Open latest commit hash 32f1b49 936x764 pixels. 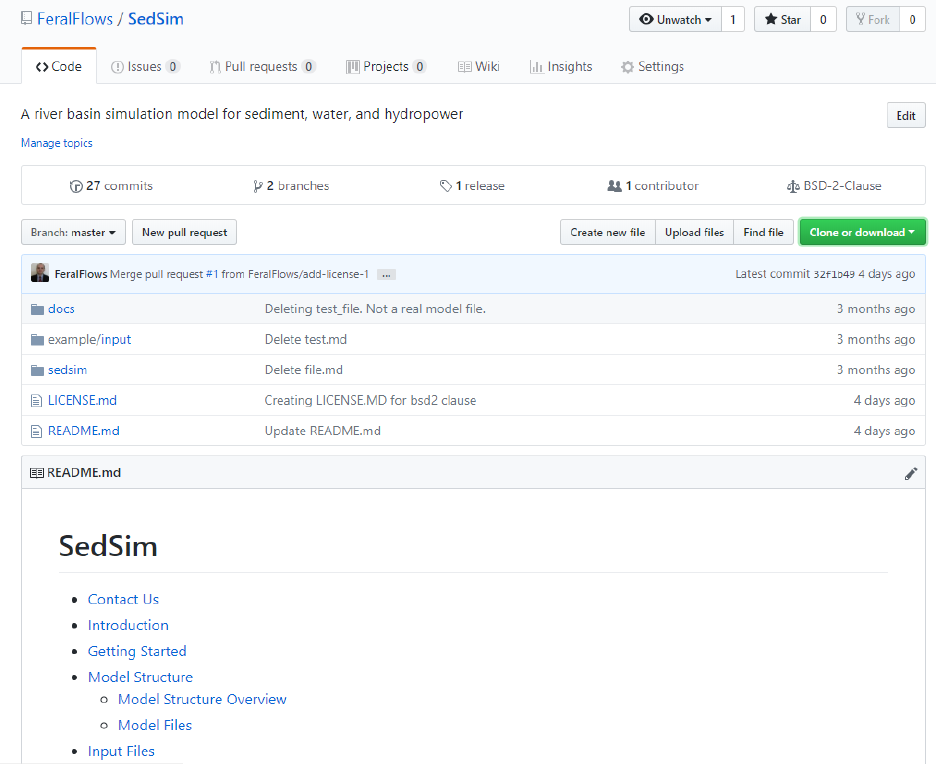(x=834, y=274)
